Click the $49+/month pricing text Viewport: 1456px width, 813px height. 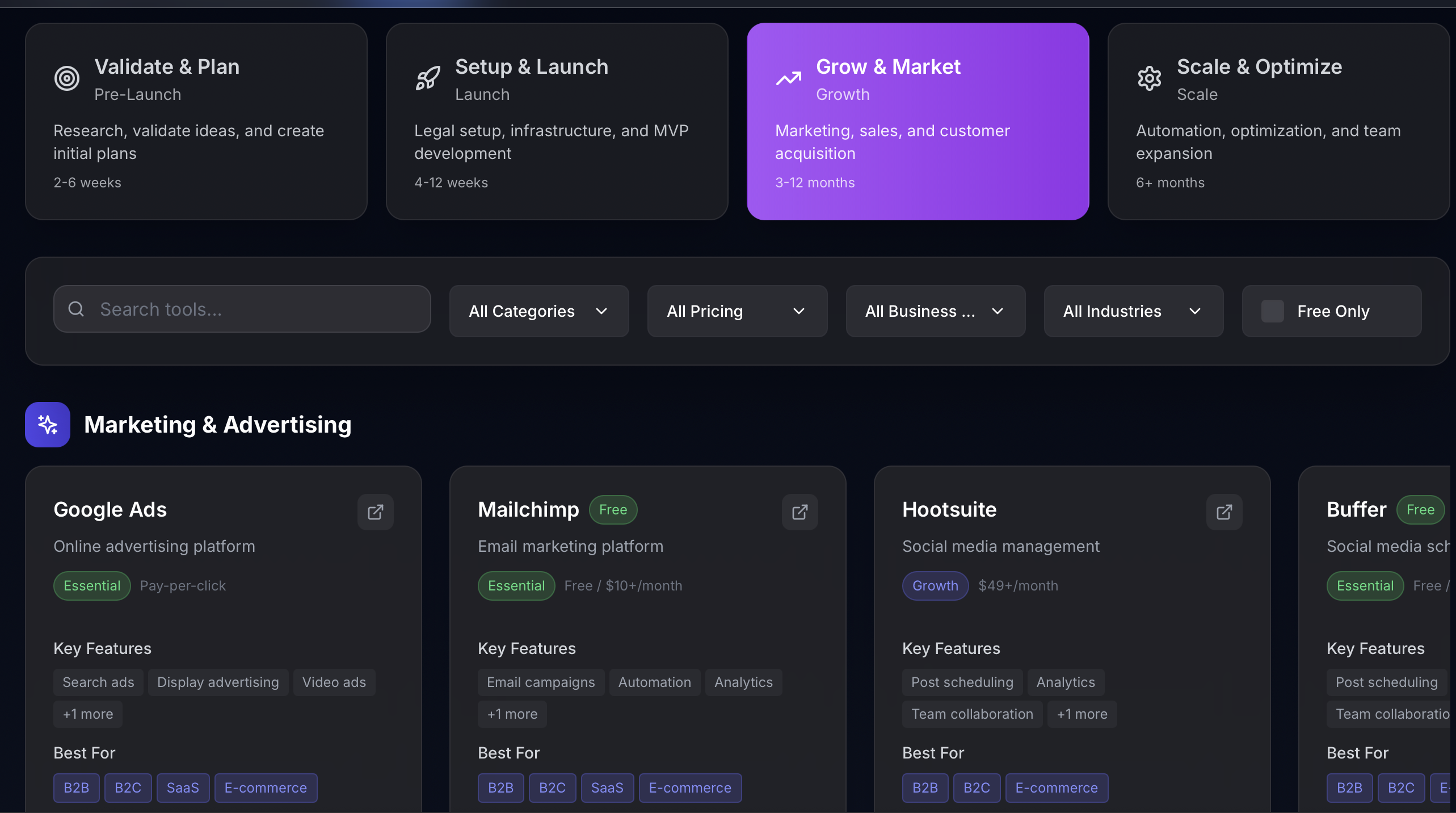(x=1018, y=586)
